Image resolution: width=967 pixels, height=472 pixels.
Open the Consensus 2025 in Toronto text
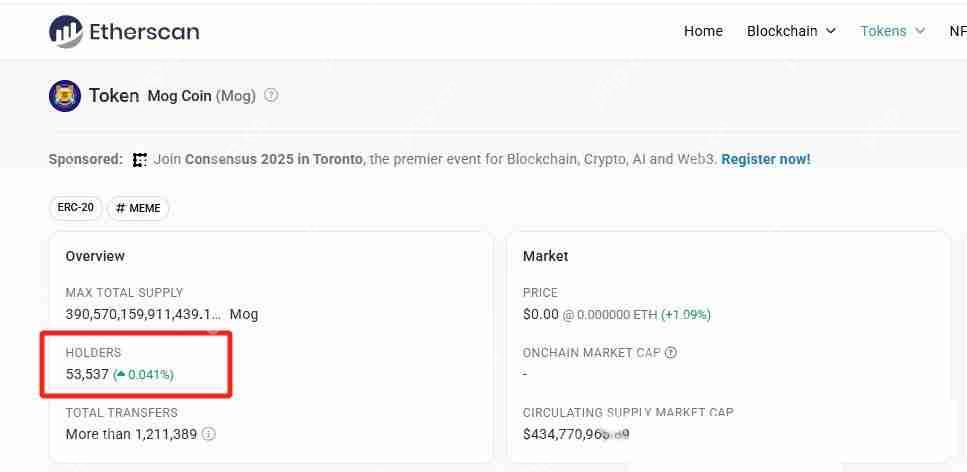pos(273,159)
